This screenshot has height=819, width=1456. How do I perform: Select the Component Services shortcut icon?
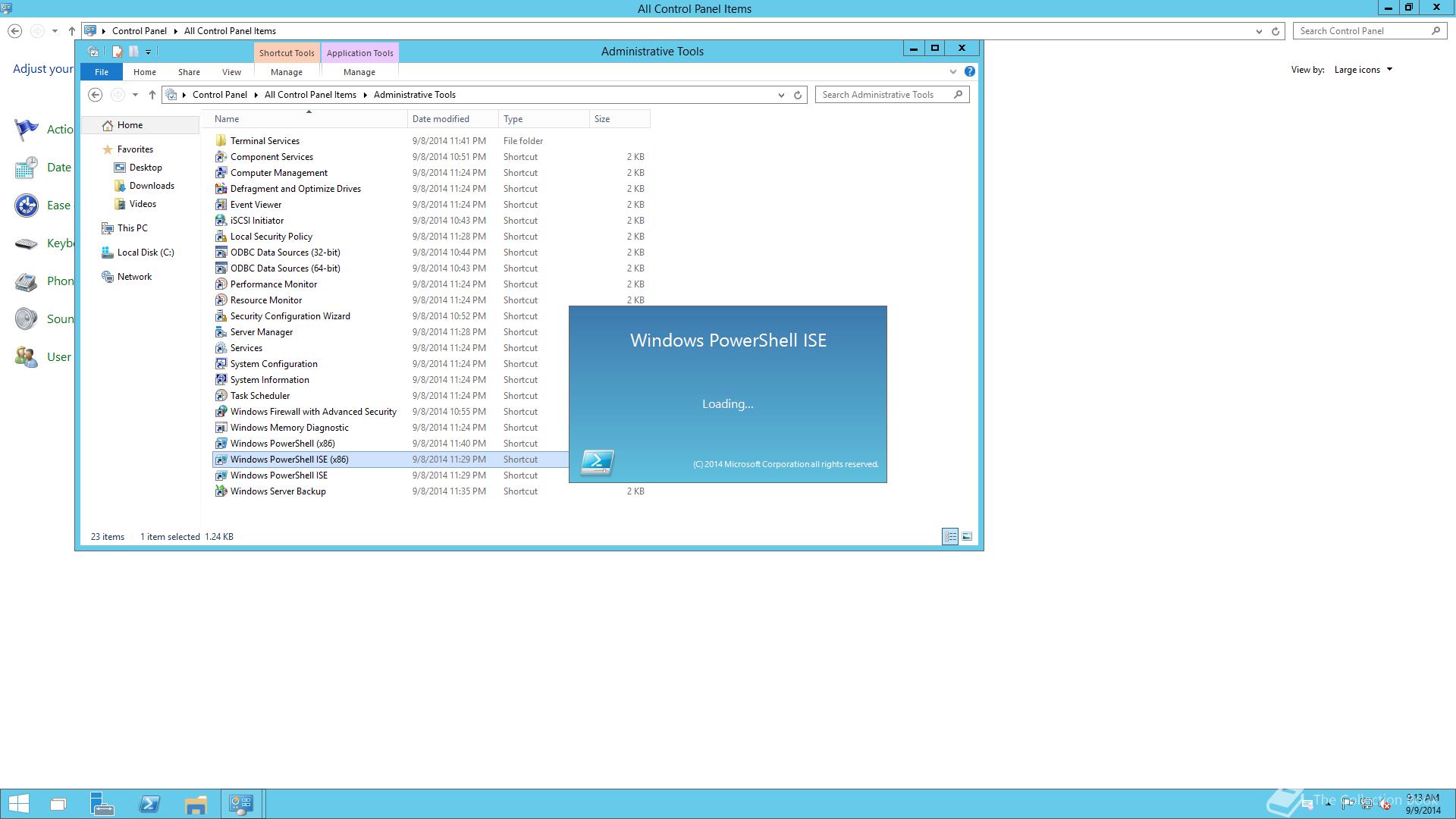pyautogui.click(x=221, y=157)
